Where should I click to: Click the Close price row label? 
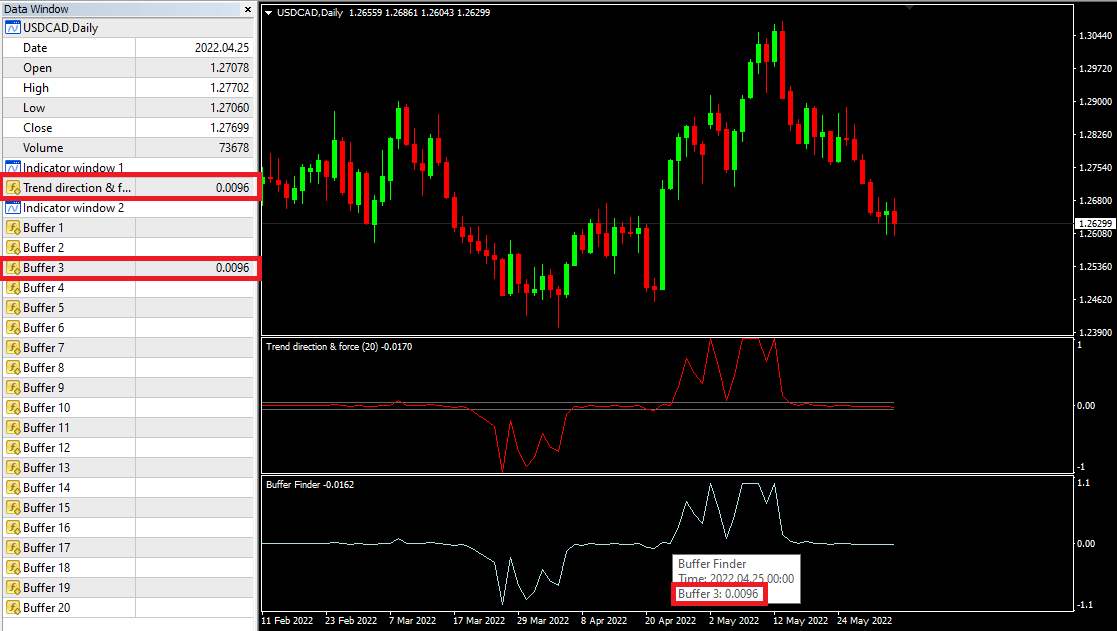pyautogui.click(x=38, y=128)
